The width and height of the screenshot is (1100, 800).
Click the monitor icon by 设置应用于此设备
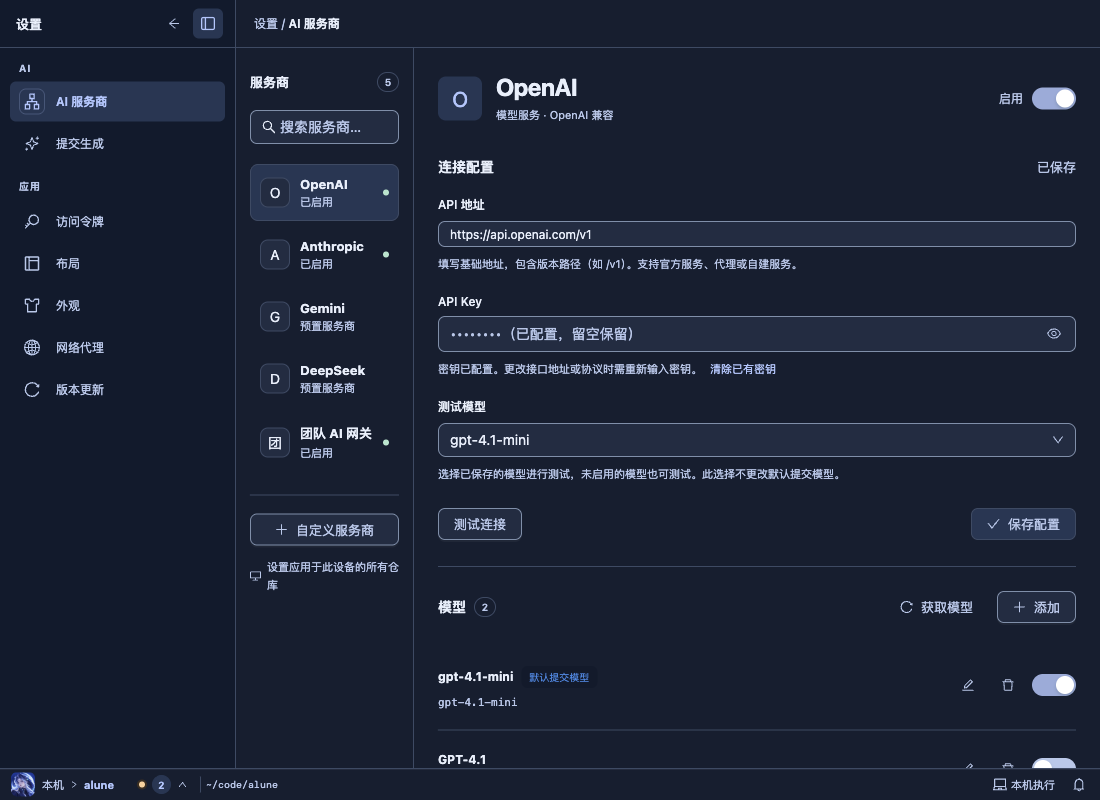(x=255, y=576)
